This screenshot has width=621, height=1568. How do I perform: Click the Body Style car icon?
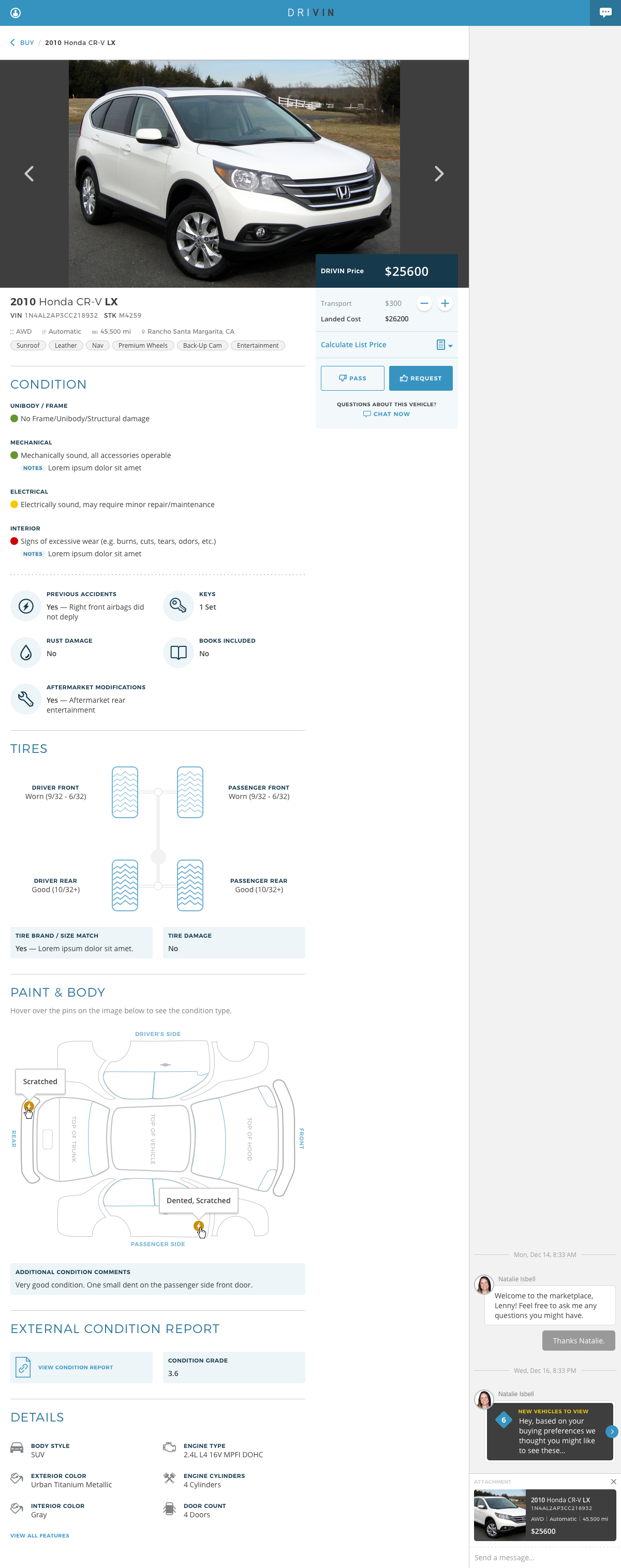click(17, 1448)
